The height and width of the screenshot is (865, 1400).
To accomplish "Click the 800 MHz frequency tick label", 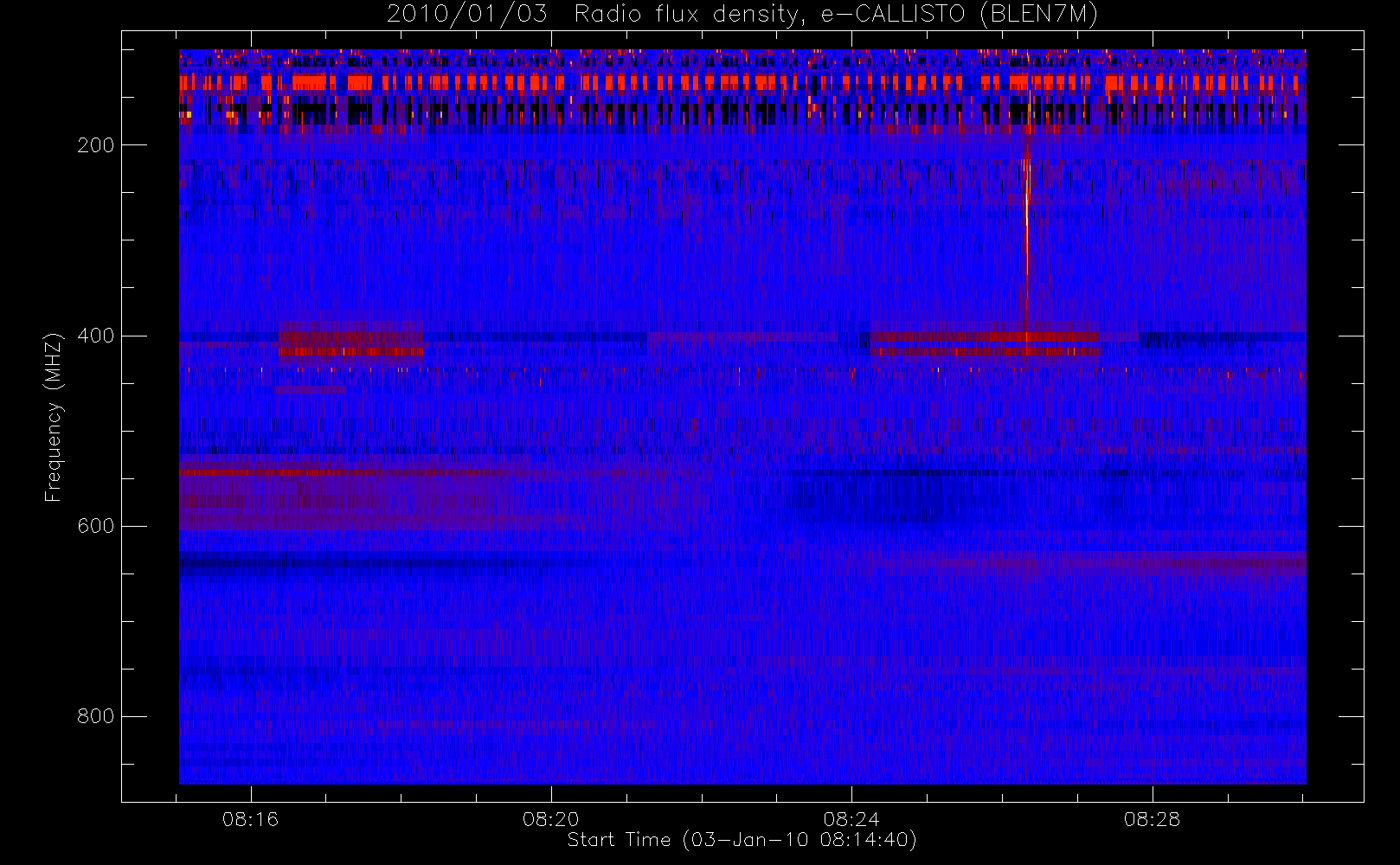I will (x=96, y=716).
